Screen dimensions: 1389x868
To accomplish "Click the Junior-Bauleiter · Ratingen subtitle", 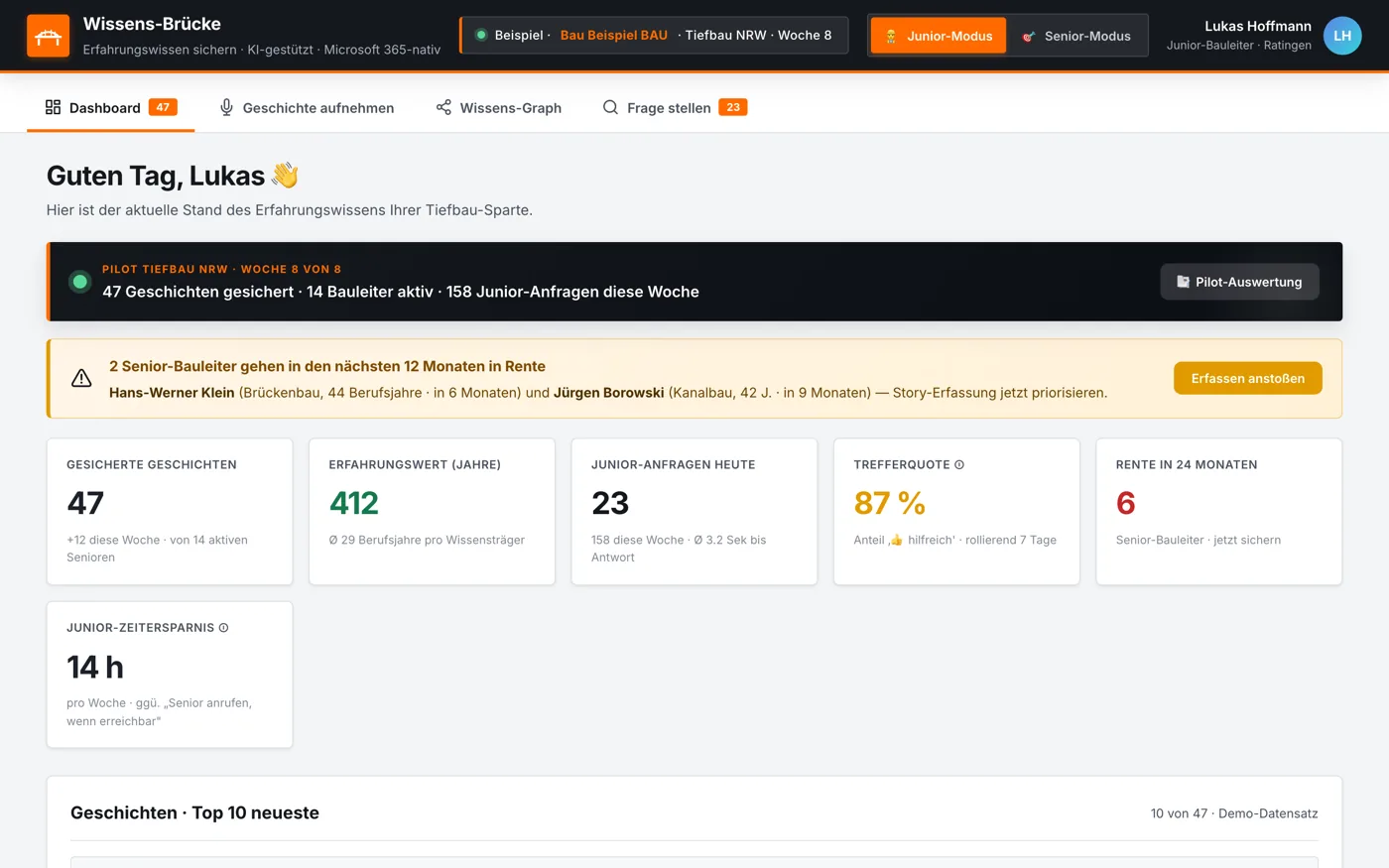I will [x=1239, y=46].
